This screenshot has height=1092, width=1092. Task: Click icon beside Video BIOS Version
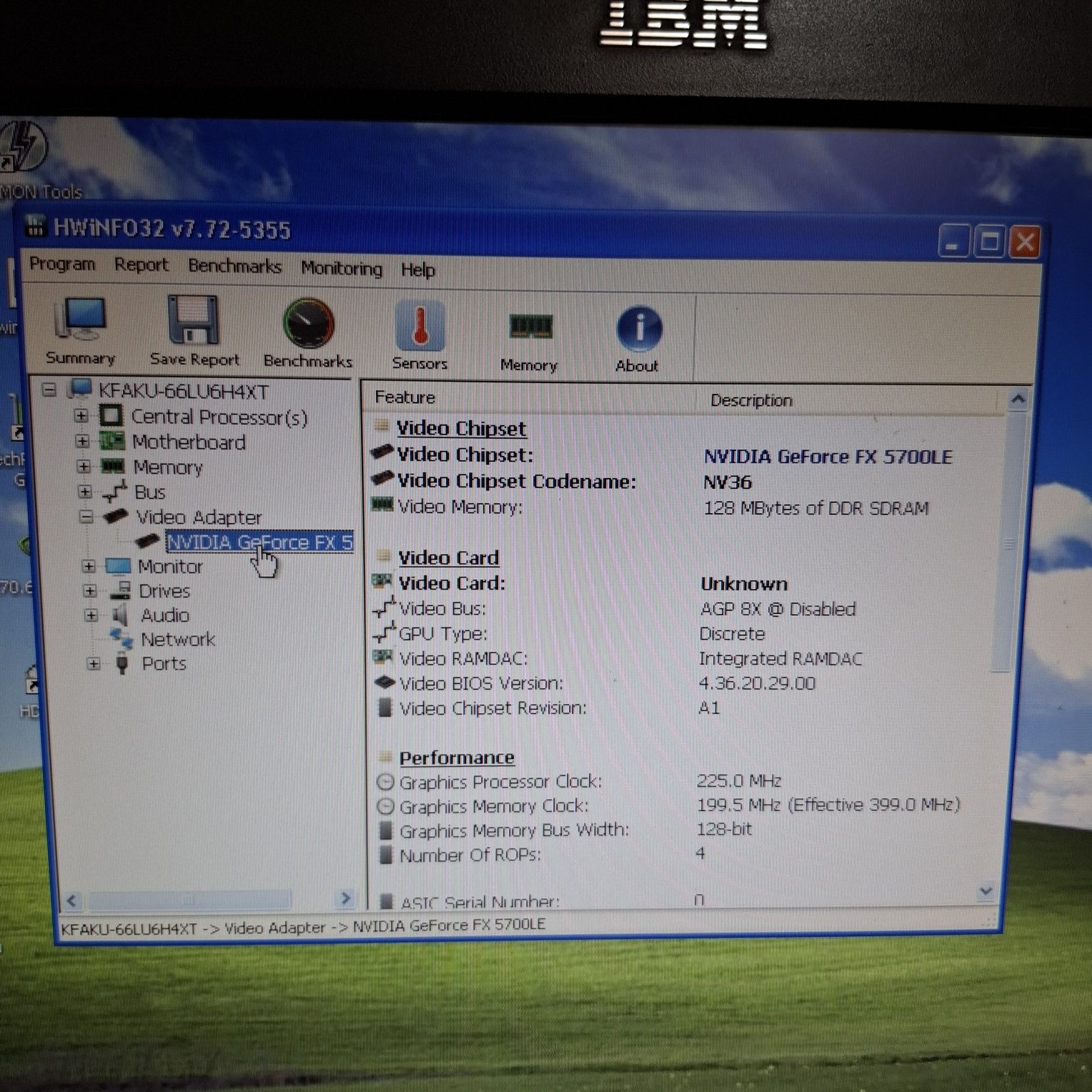pyautogui.click(x=384, y=682)
